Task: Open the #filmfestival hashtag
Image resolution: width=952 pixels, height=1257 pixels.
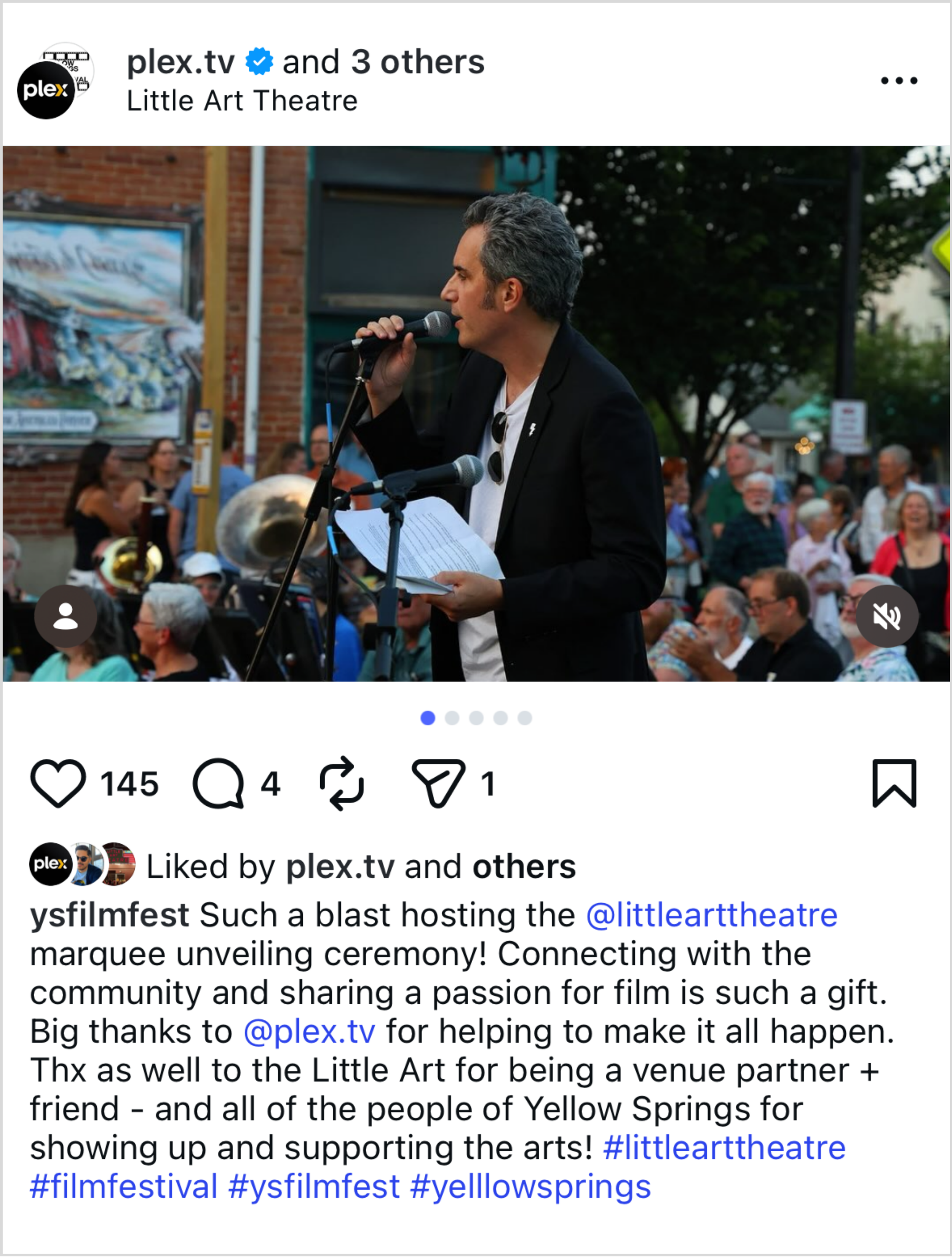Action: (x=124, y=1187)
